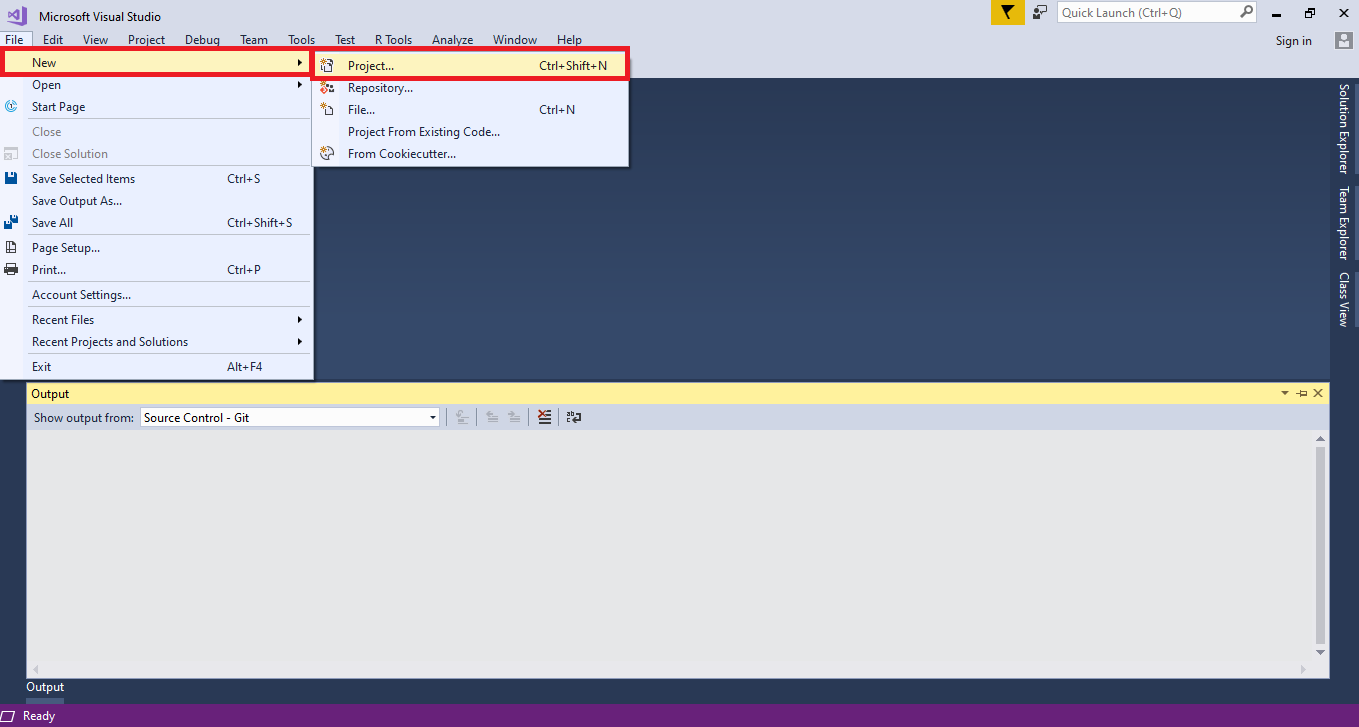Clear all Output window text
Viewport: 1359px width, 727px height.
tap(544, 416)
